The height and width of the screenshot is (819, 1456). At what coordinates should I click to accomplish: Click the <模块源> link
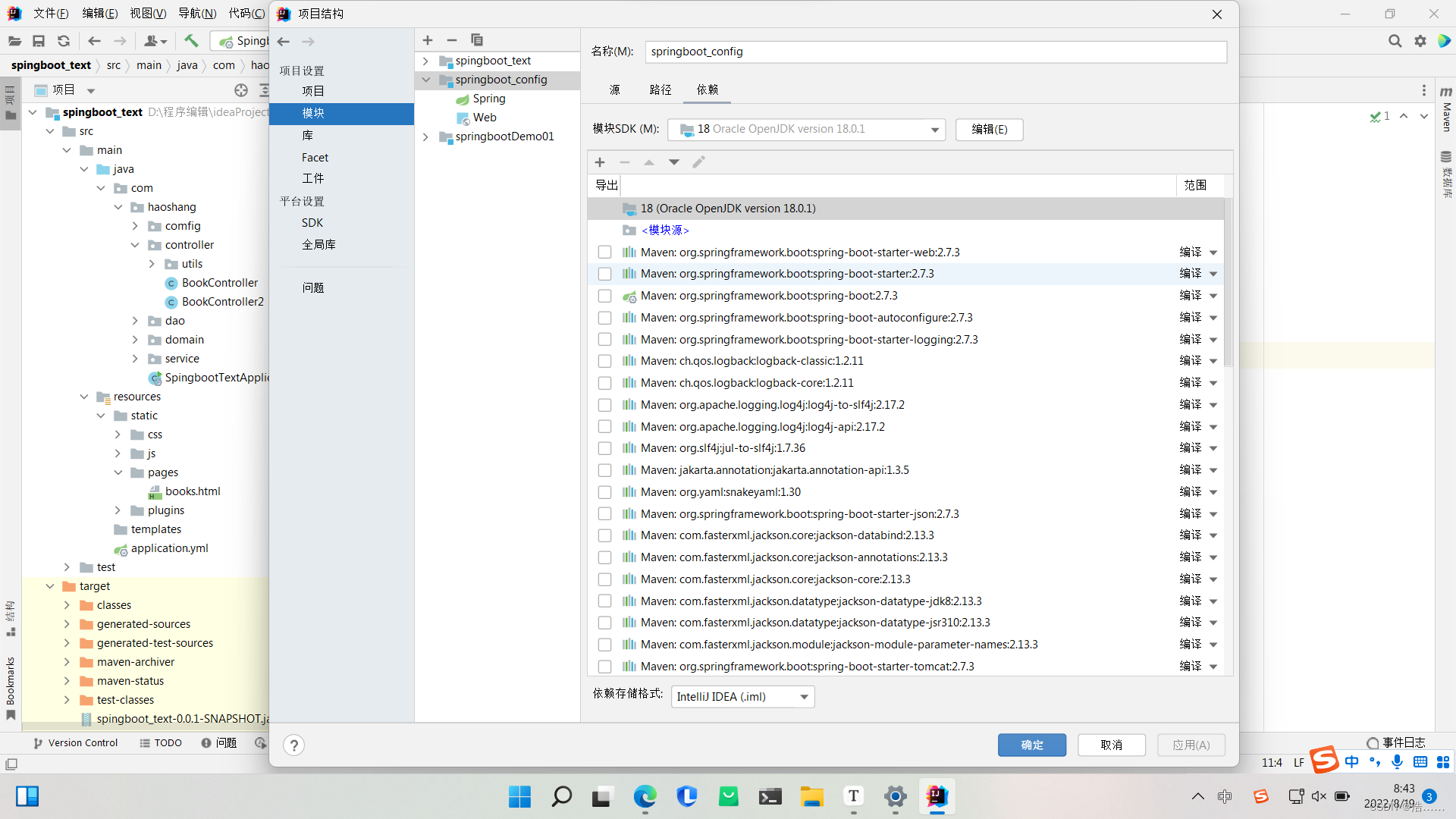pyautogui.click(x=665, y=230)
